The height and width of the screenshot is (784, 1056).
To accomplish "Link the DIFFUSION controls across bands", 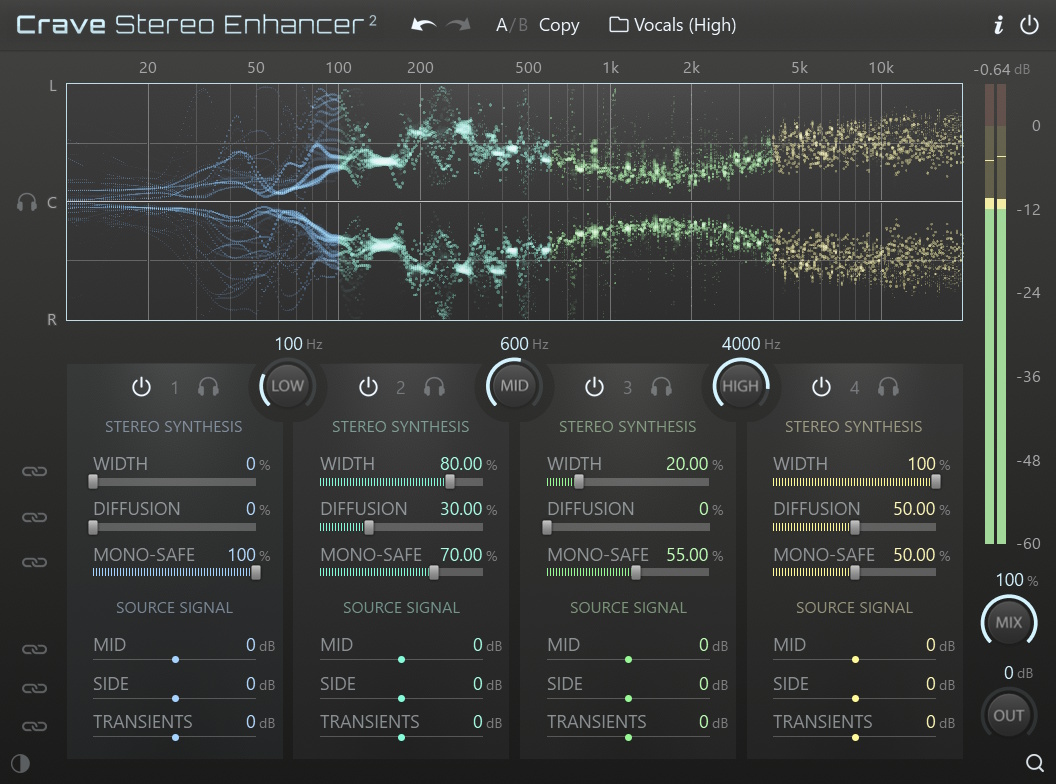I will coord(35,517).
